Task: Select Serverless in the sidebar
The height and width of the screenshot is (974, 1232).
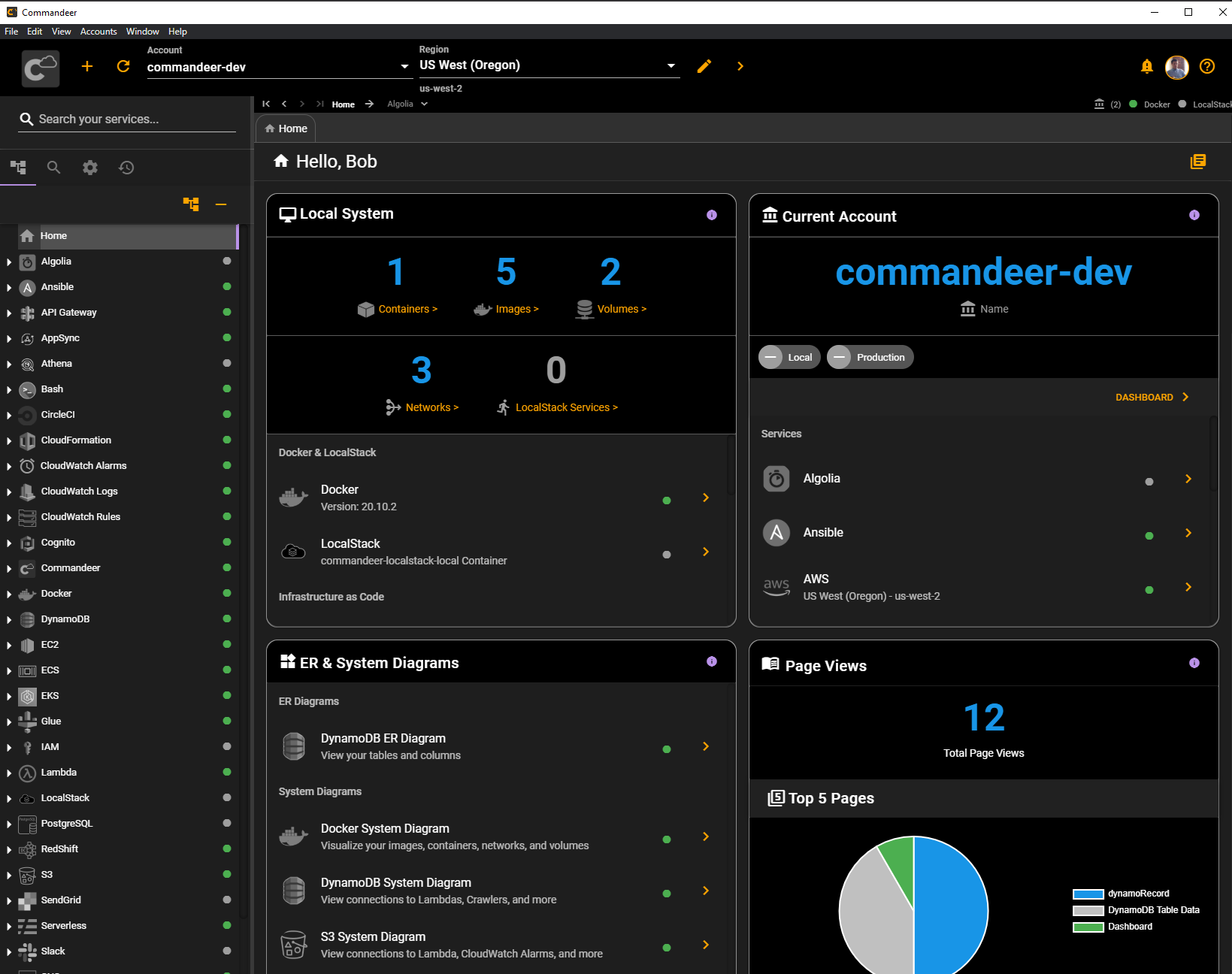Action: pyautogui.click(x=64, y=926)
